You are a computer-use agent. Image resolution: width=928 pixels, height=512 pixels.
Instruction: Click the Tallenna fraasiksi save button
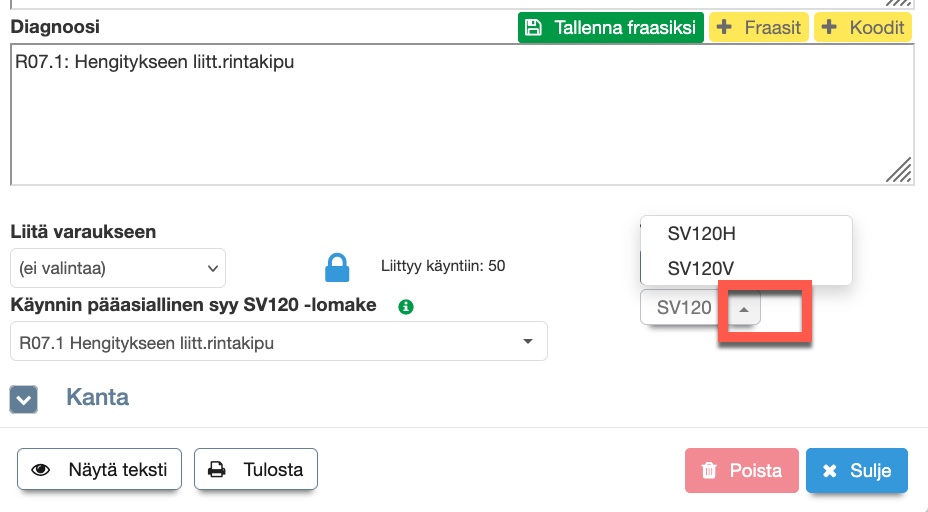tap(611, 27)
